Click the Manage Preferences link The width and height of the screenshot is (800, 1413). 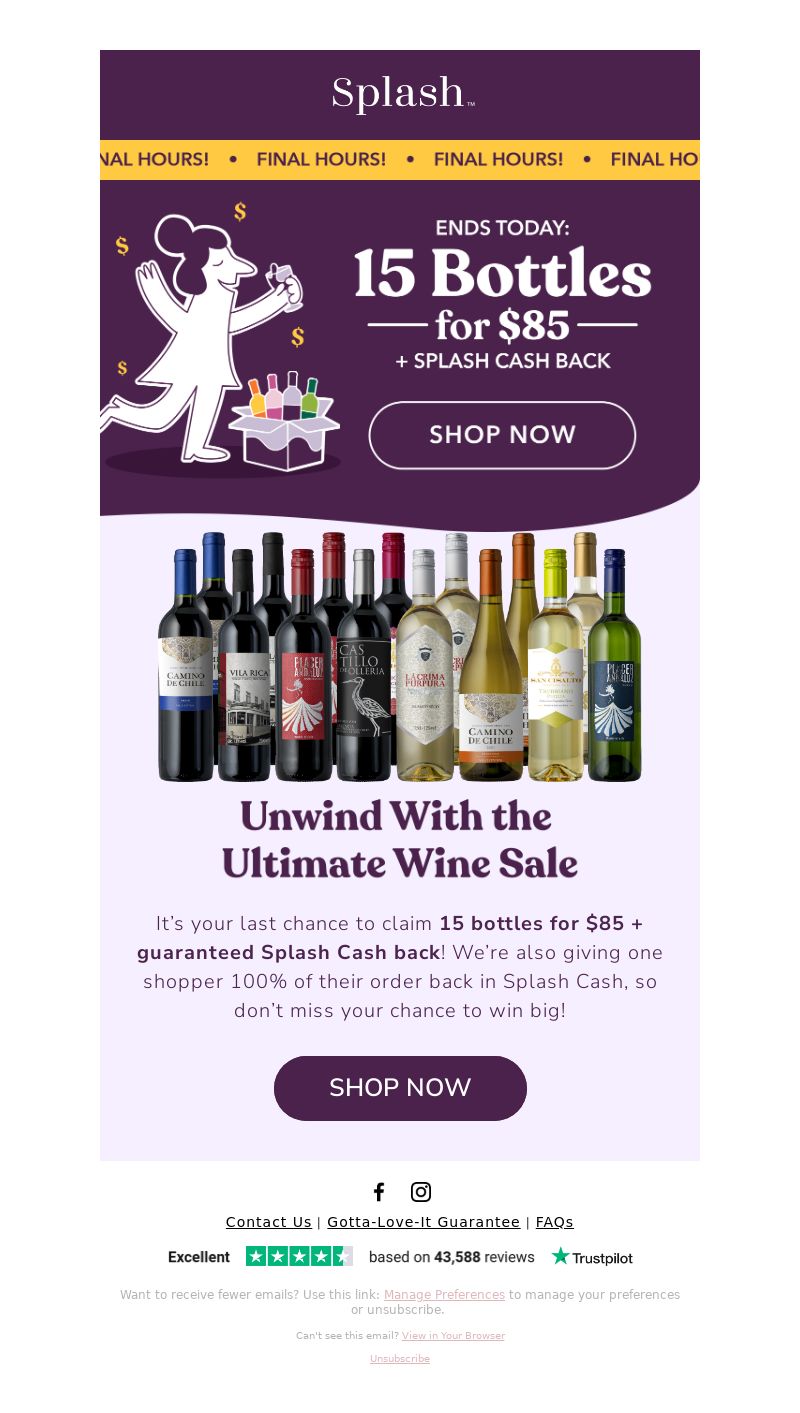coord(444,1295)
